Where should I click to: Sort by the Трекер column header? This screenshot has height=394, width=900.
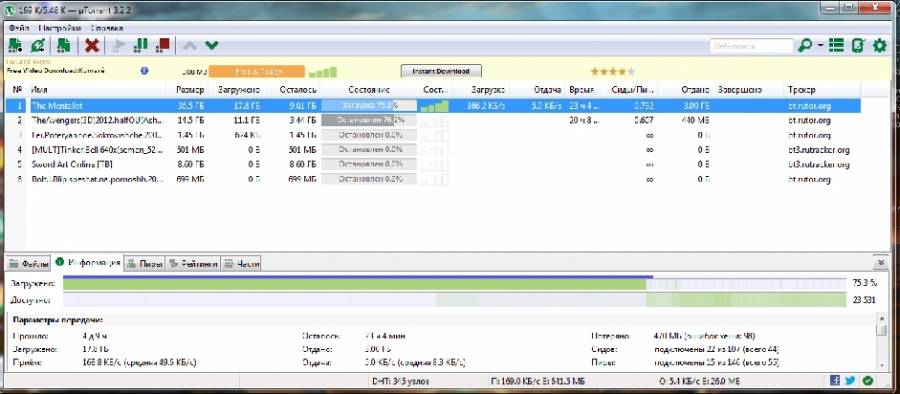click(x=822, y=90)
